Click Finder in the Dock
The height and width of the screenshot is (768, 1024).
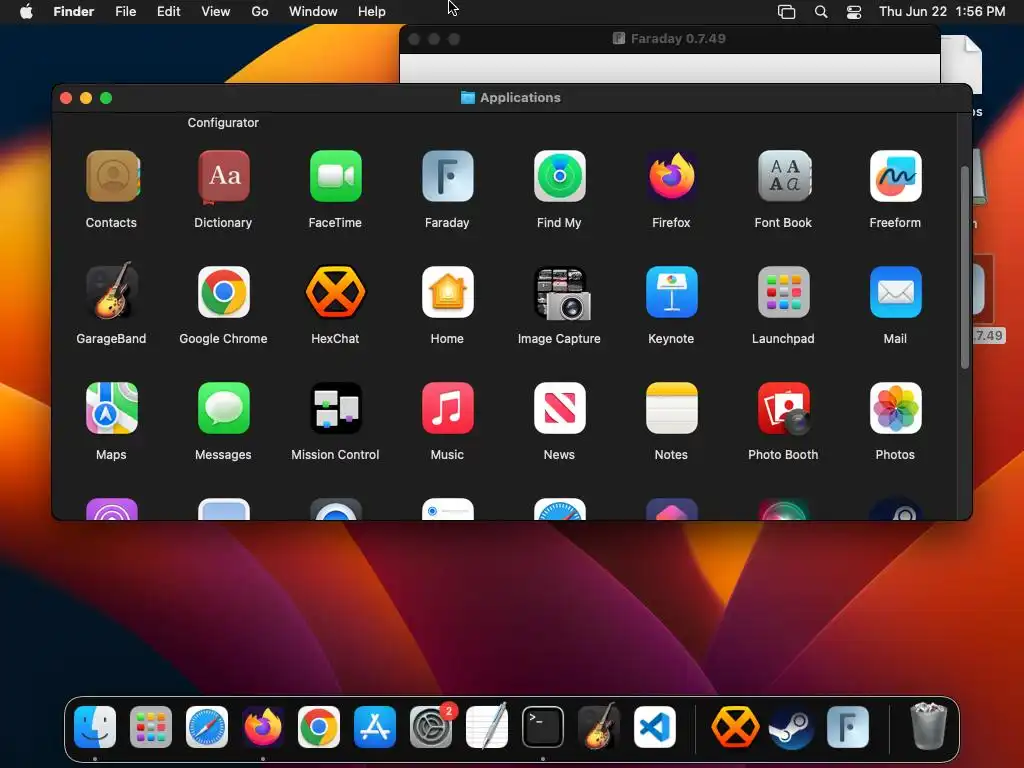95,727
